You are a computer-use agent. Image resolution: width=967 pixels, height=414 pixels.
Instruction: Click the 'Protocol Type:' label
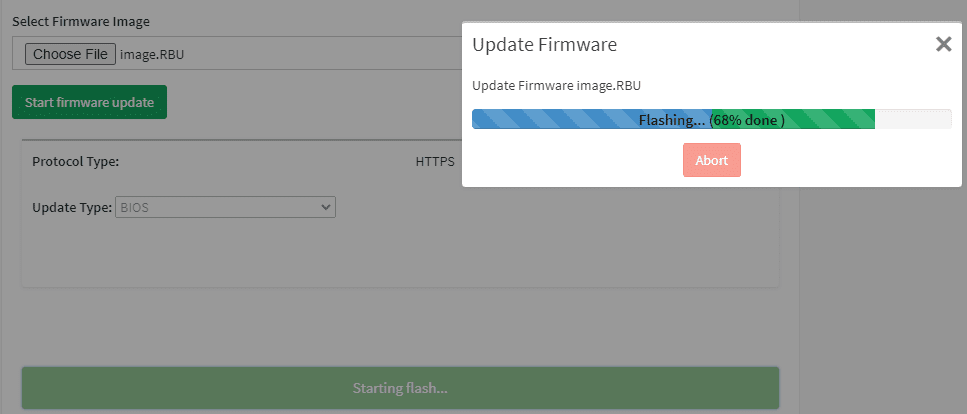pyautogui.click(x=75, y=162)
